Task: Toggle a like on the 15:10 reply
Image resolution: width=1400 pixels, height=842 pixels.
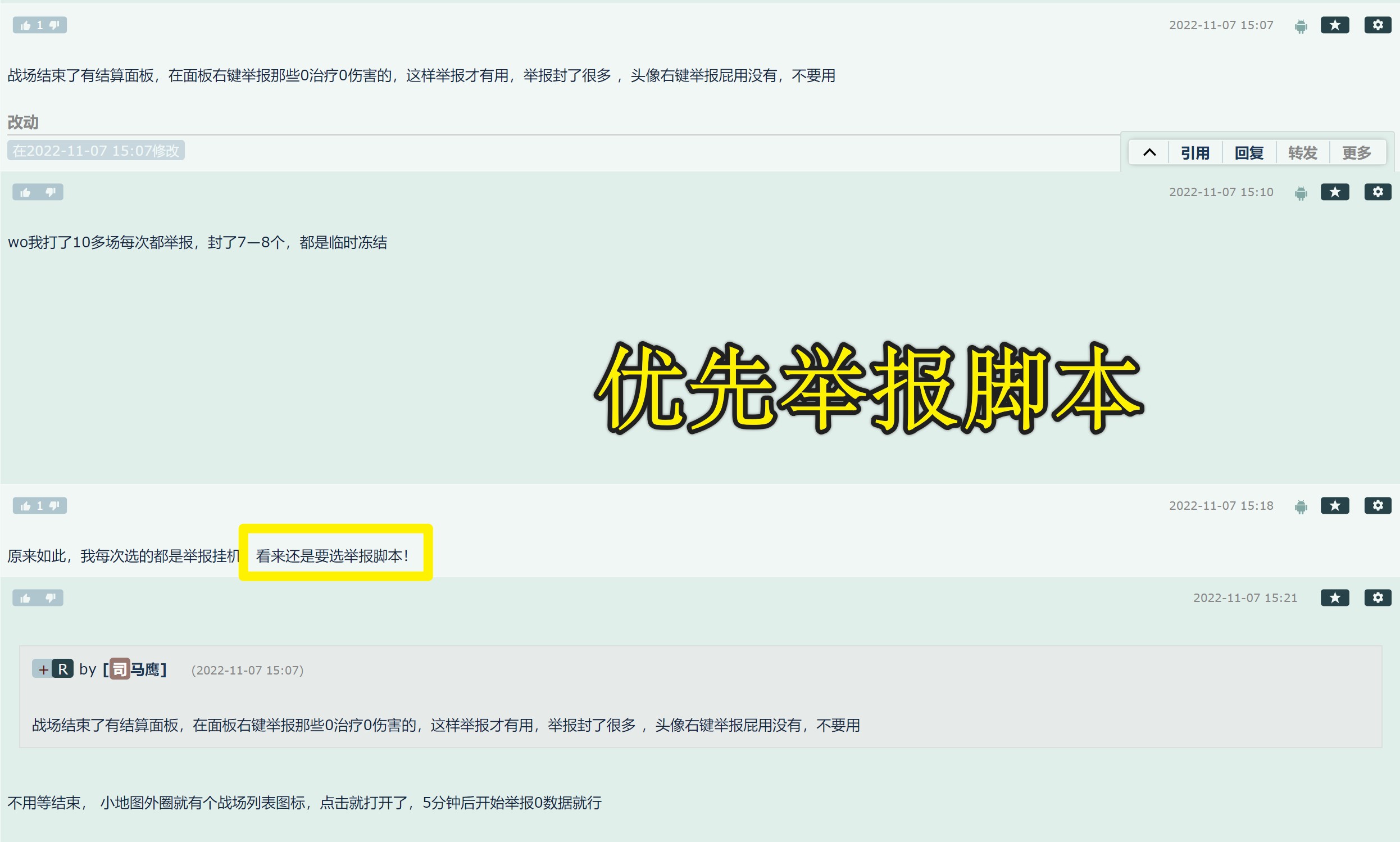Action: coord(26,192)
